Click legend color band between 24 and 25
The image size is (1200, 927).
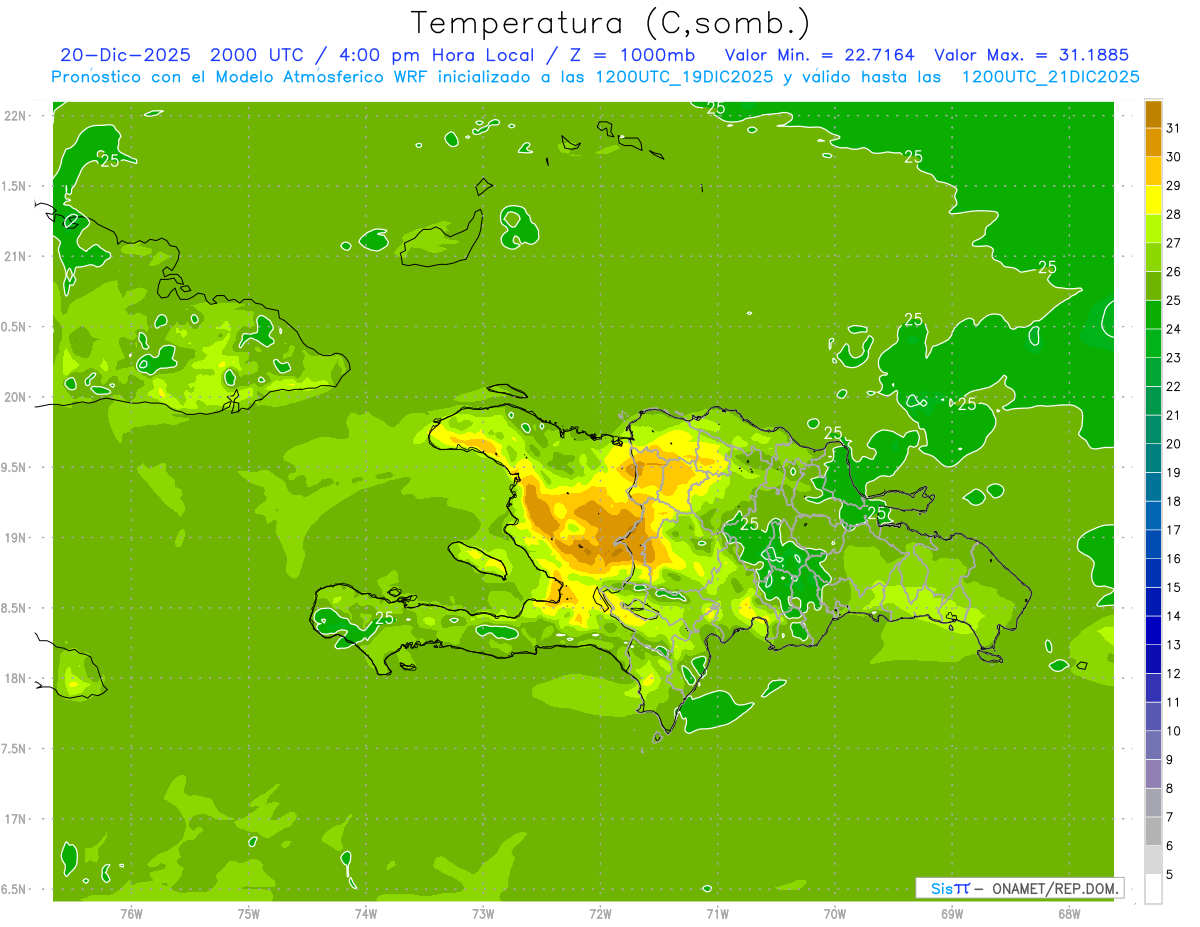(1153, 314)
